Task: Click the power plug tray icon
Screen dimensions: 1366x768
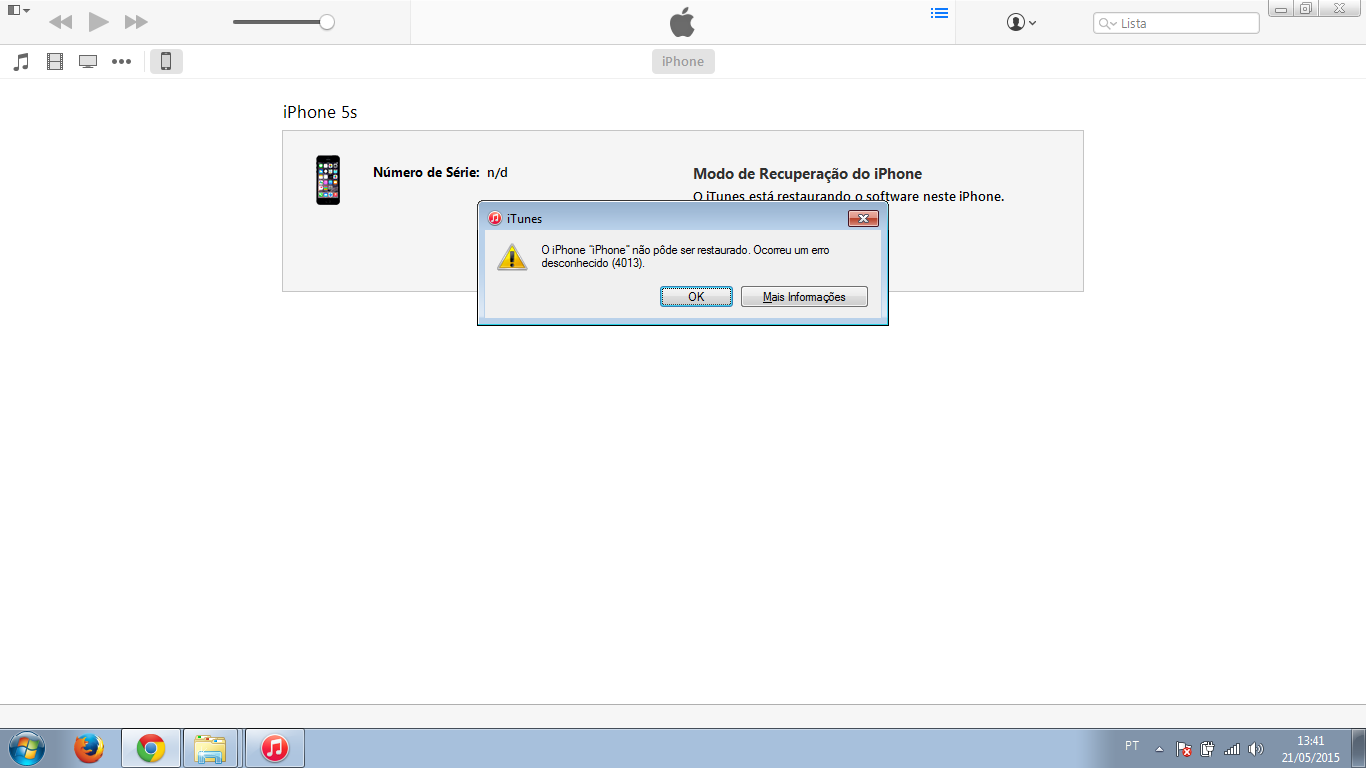Action: tap(1207, 748)
